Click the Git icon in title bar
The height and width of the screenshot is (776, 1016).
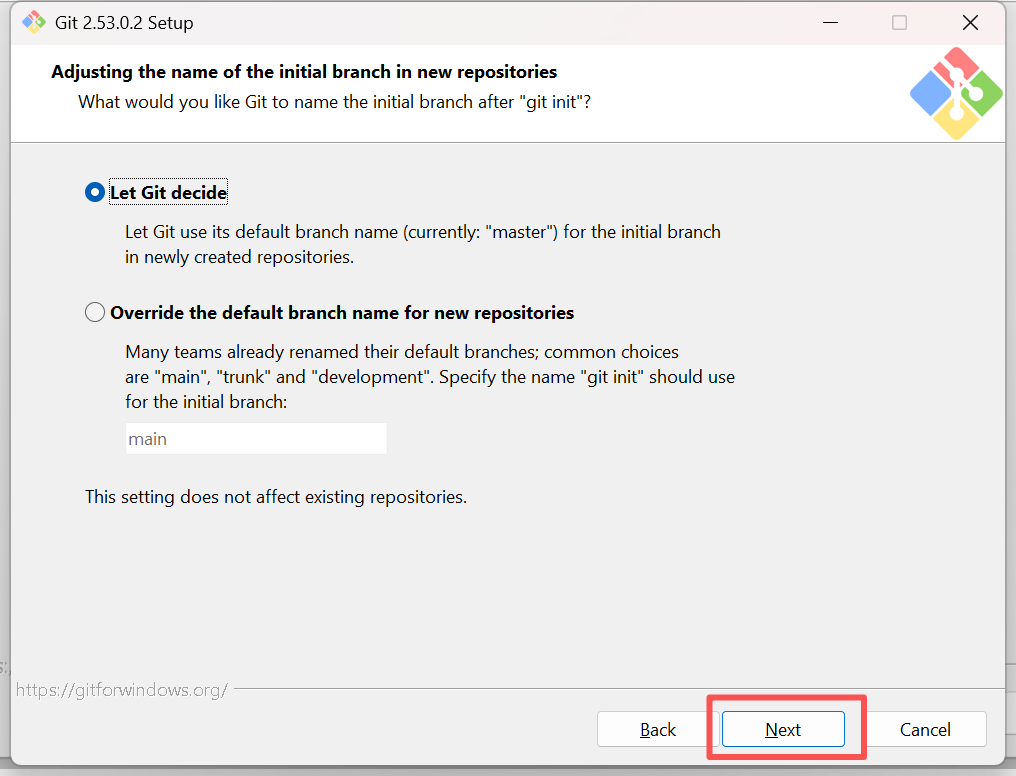(x=34, y=23)
